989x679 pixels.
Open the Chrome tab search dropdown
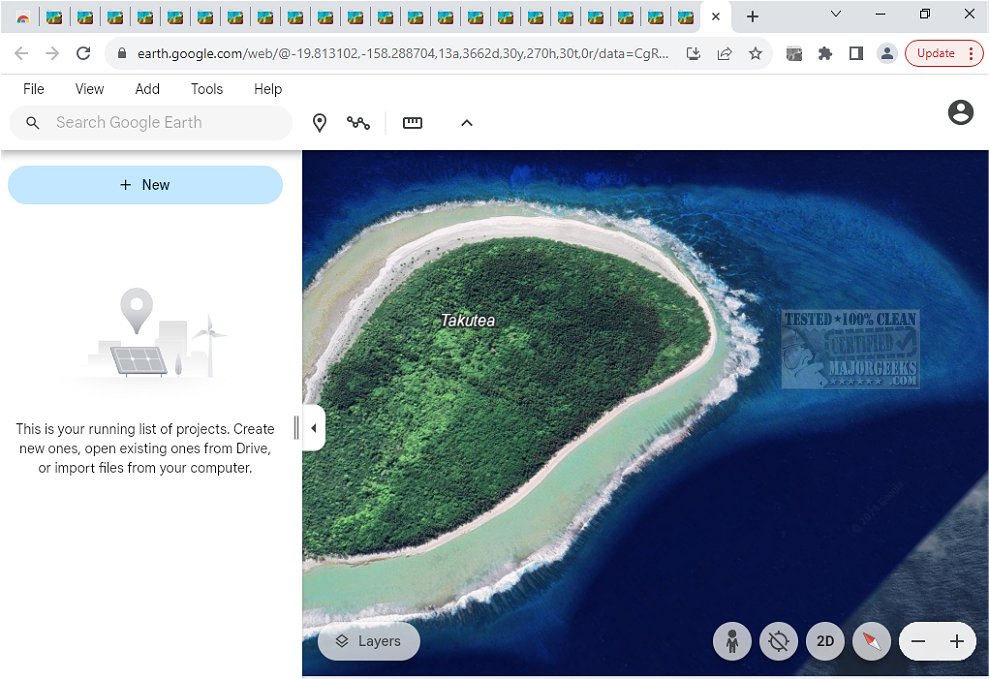point(836,15)
